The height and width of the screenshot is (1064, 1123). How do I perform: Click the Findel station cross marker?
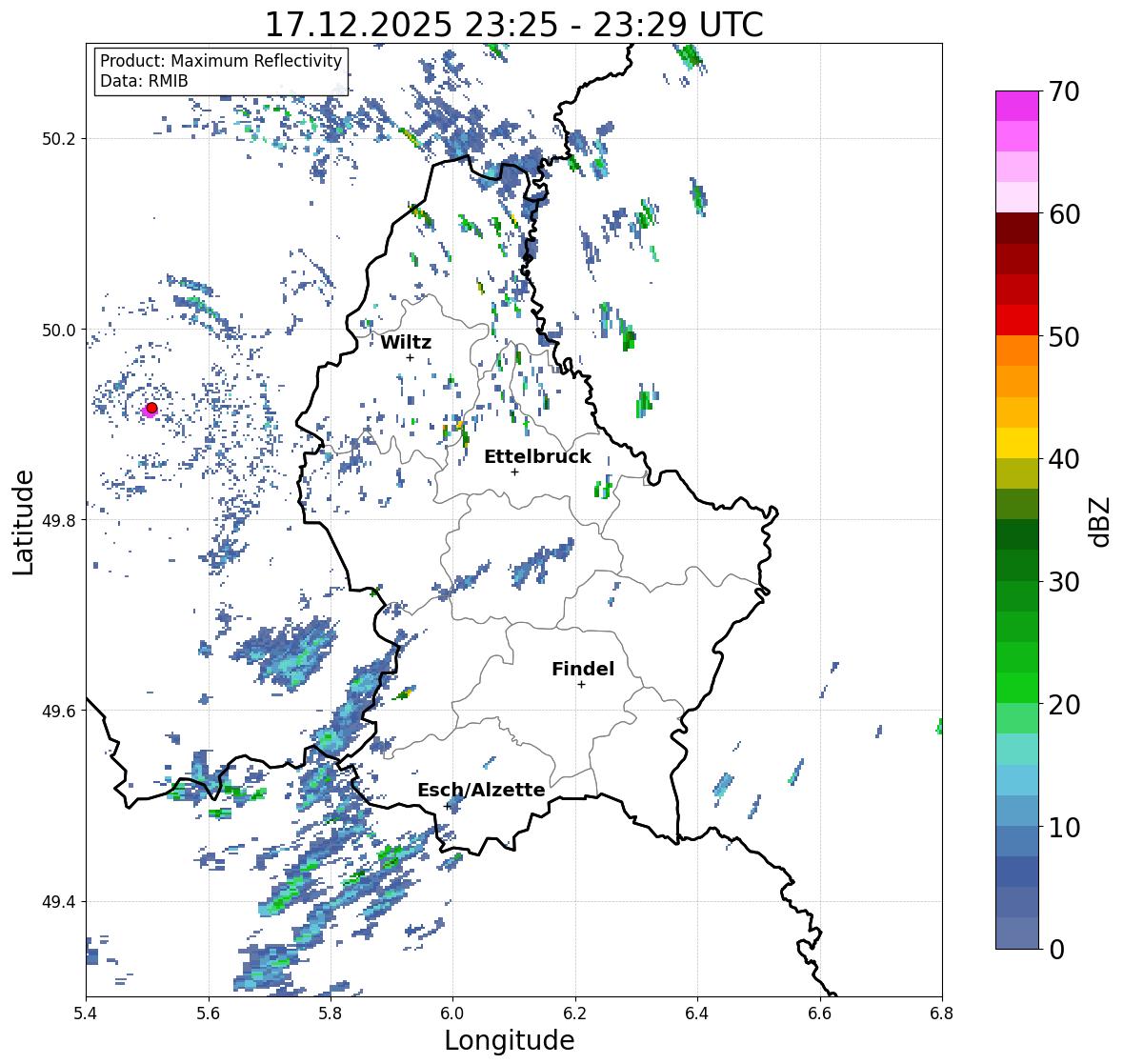point(582,685)
